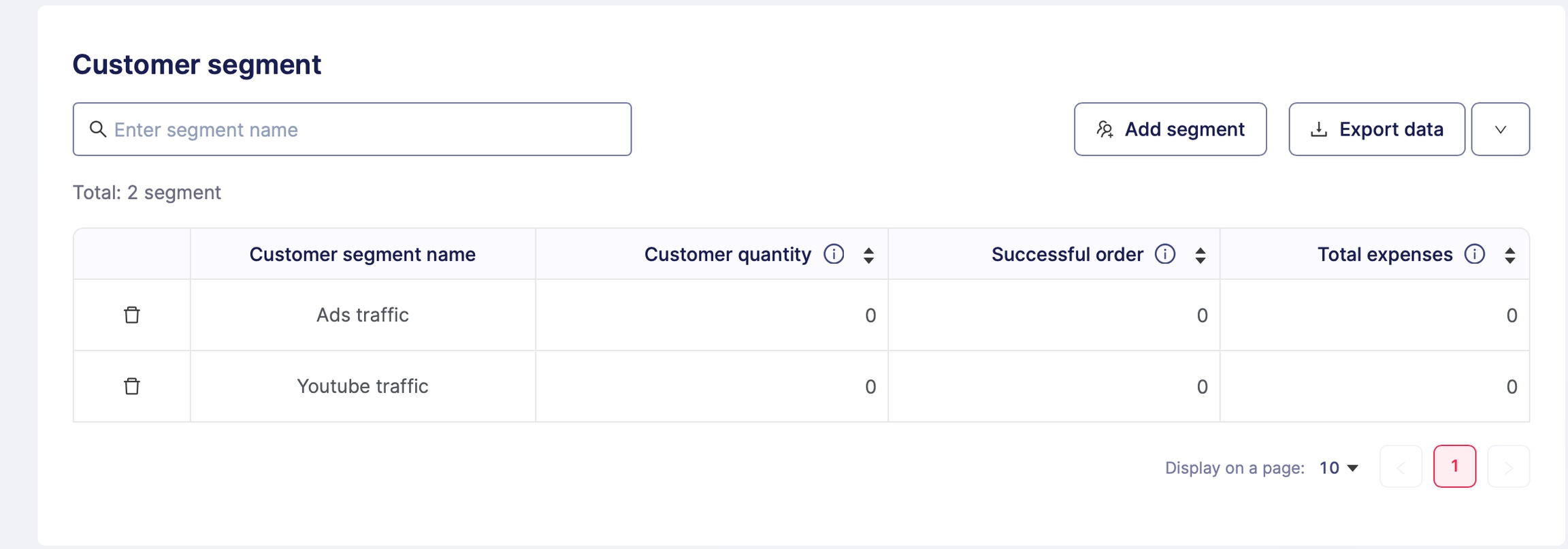Viewport: 1568px width, 549px height.
Task: Sort by Customer quantity
Action: click(x=868, y=255)
